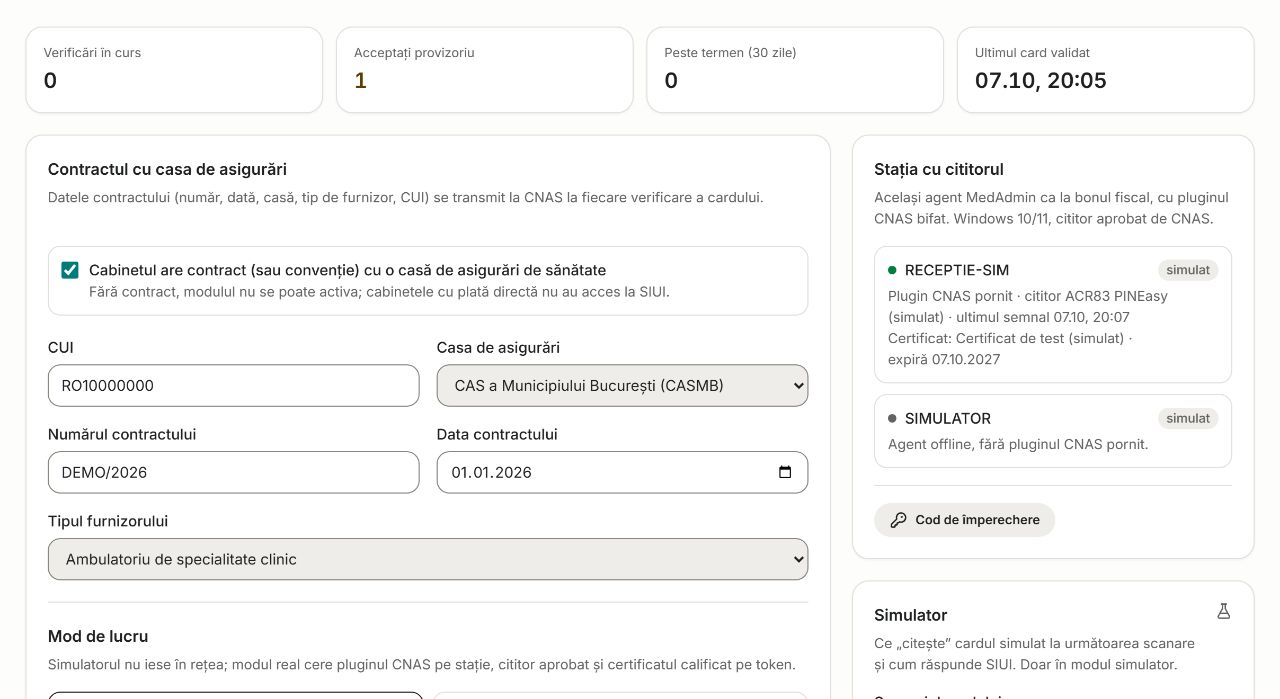The height and width of the screenshot is (699, 1280).
Task: Select the date text 01.01.2026
Action: tap(491, 472)
